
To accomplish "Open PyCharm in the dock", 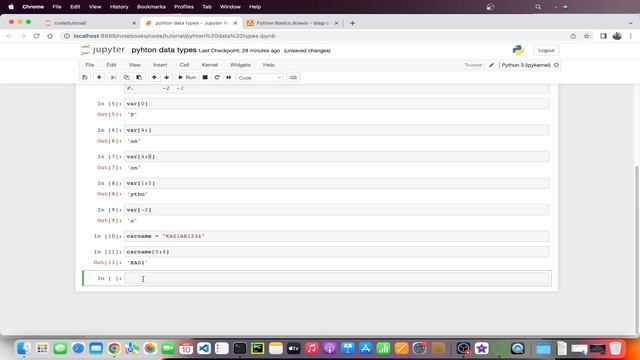I will click(258, 348).
